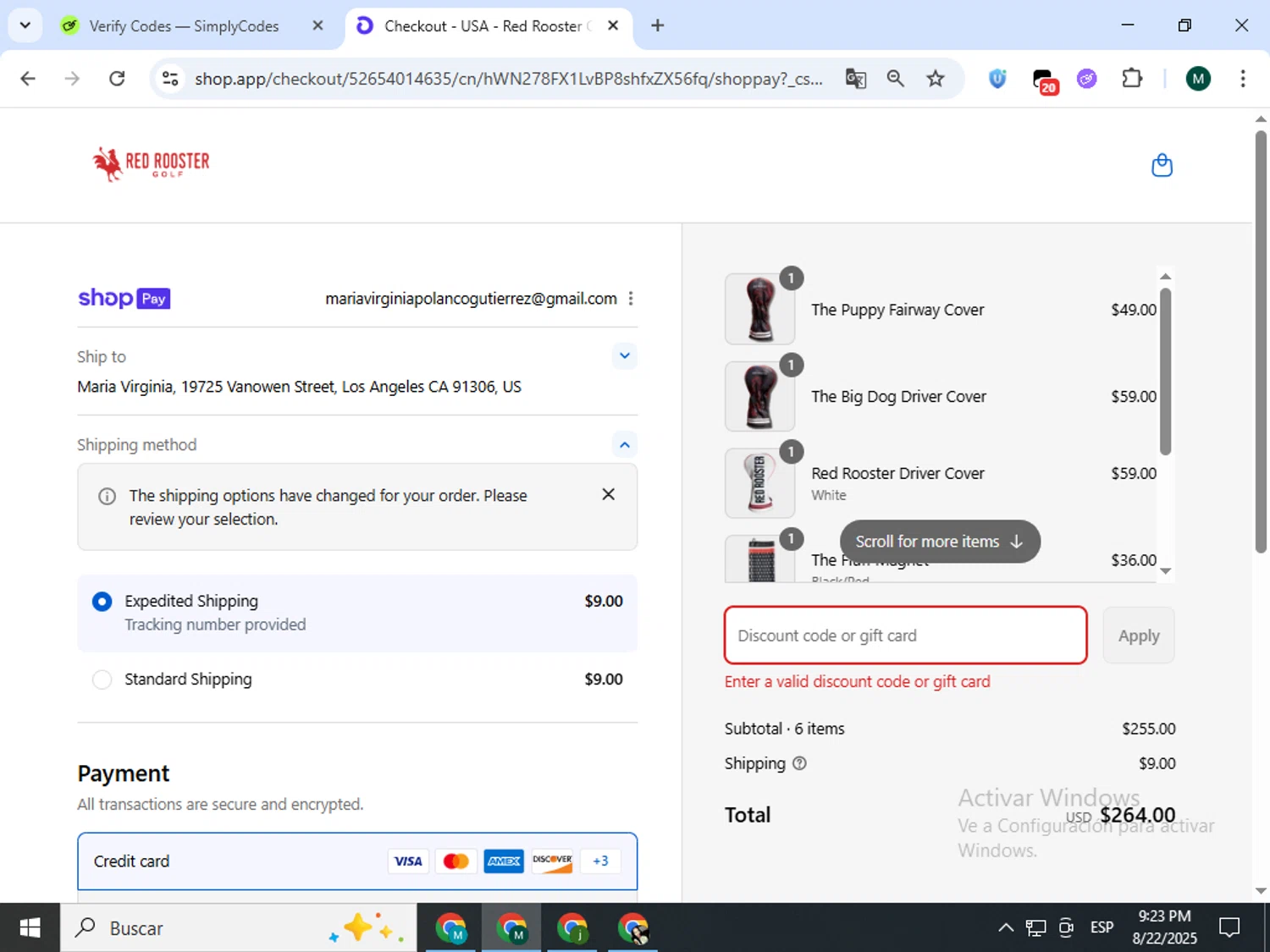Click The Big Dog Driver Cover thumbnail
The width and height of the screenshot is (1270, 952).
pyautogui.click(x=759, y=396)
